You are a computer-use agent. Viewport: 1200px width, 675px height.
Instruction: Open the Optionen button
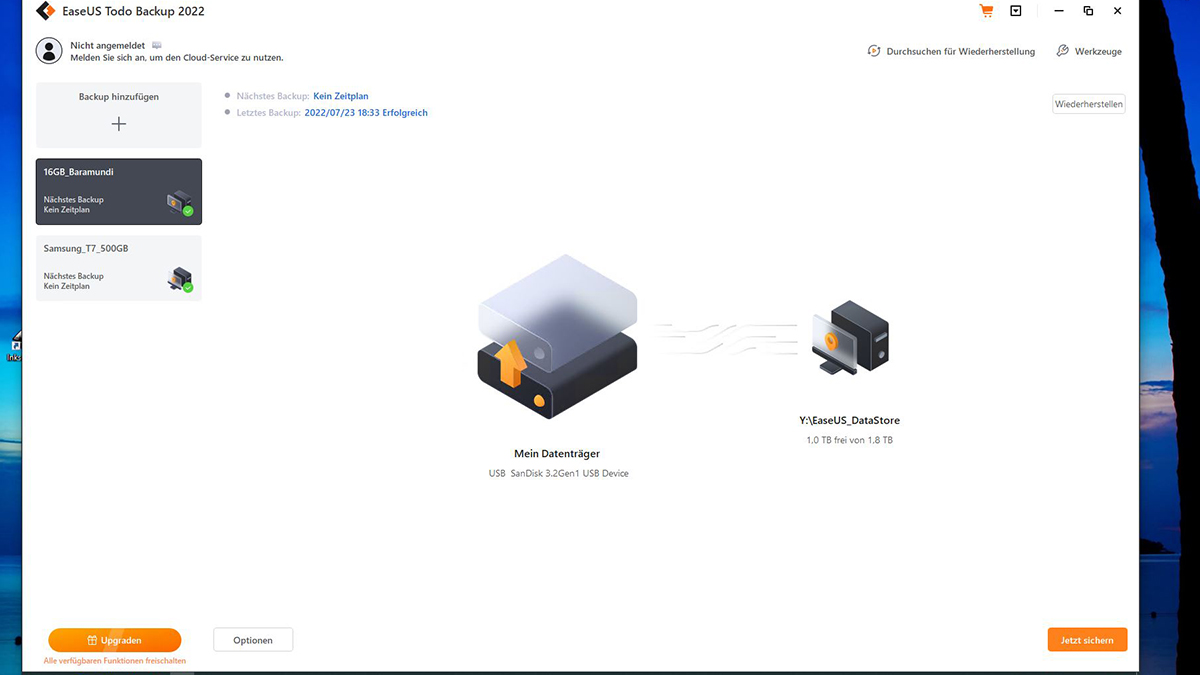[253, 640]
